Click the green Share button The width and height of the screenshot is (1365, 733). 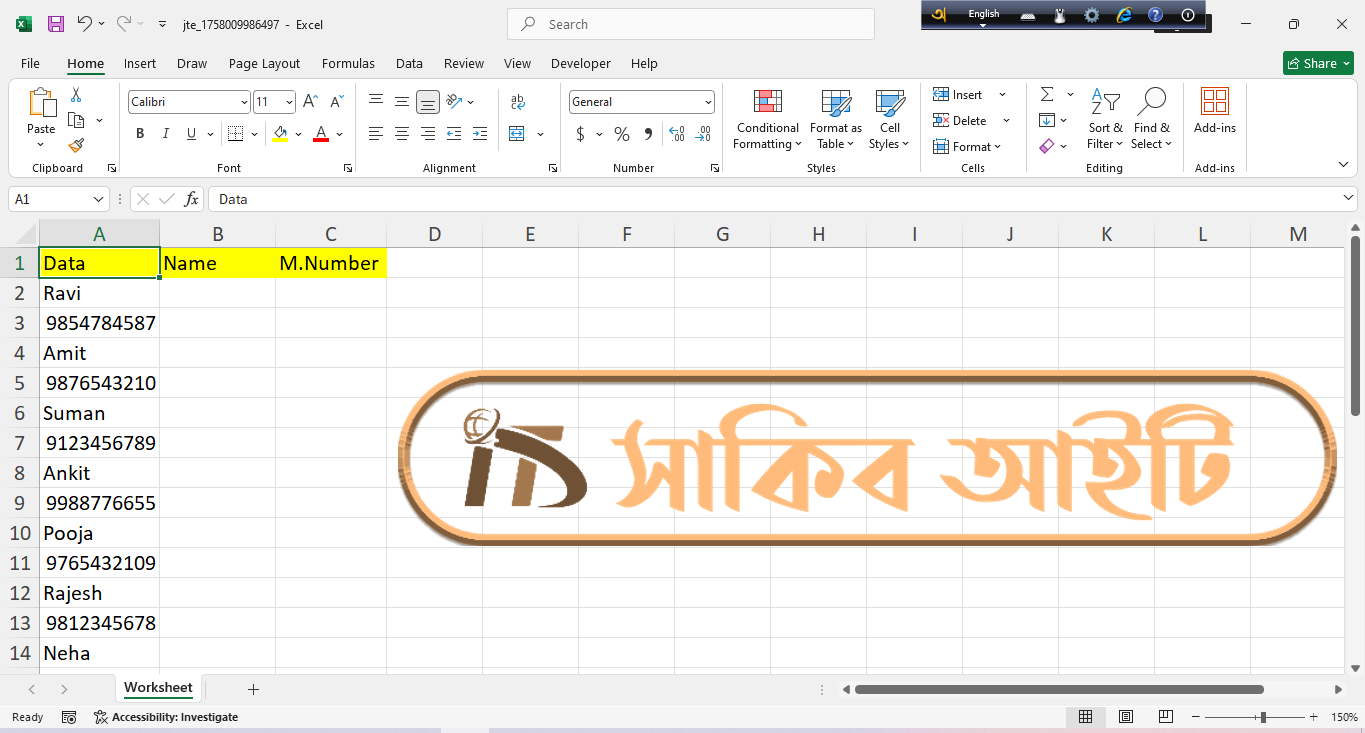point(1318,63)
